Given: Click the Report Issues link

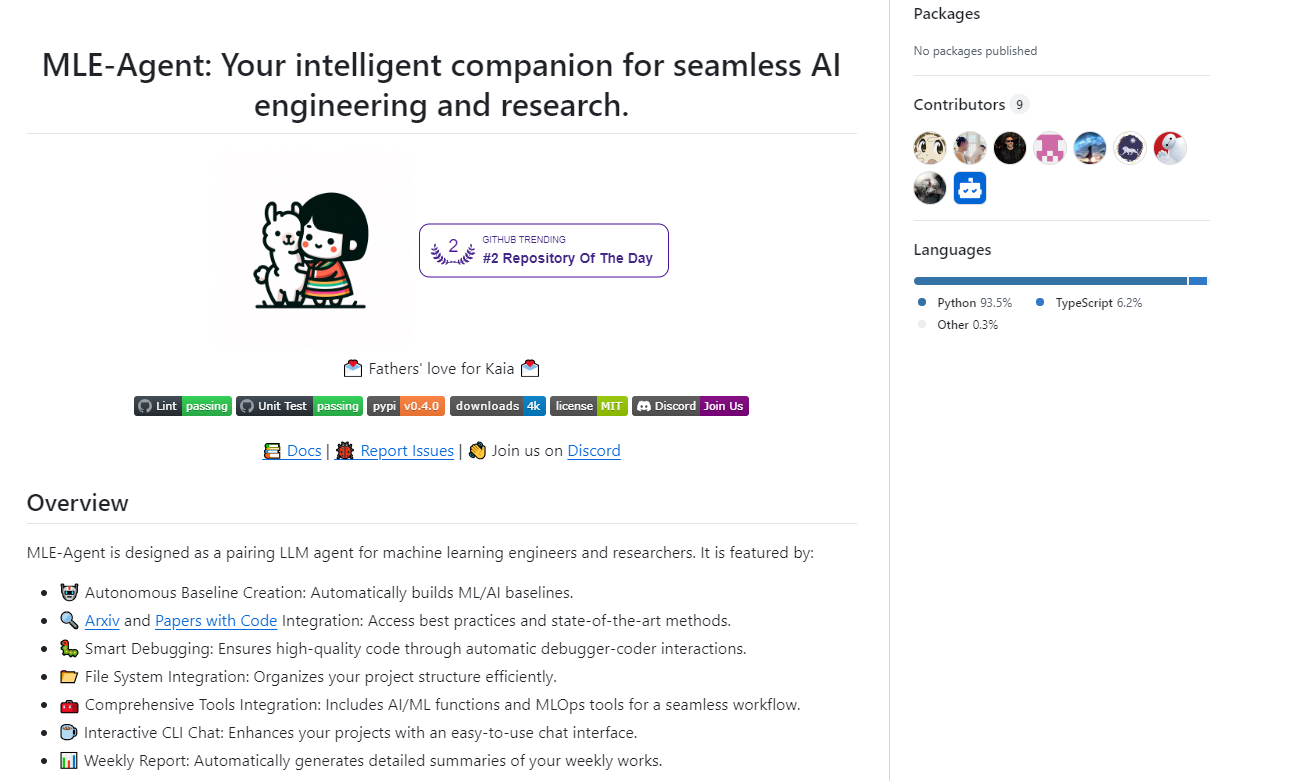Looking at the screenshot, I should coord(407,451).
